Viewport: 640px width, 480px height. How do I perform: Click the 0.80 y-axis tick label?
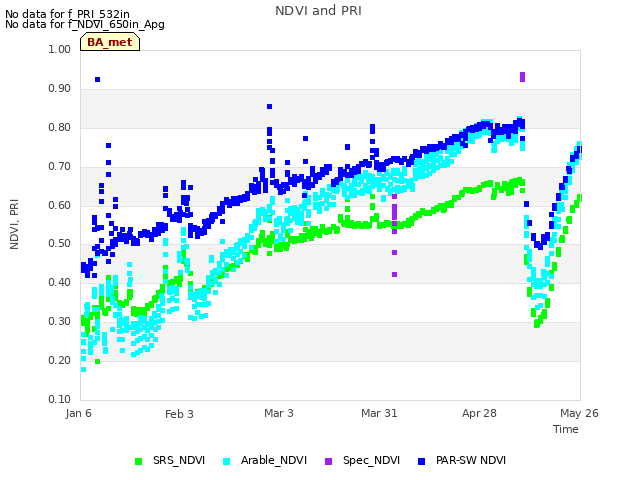coord(60,127)
